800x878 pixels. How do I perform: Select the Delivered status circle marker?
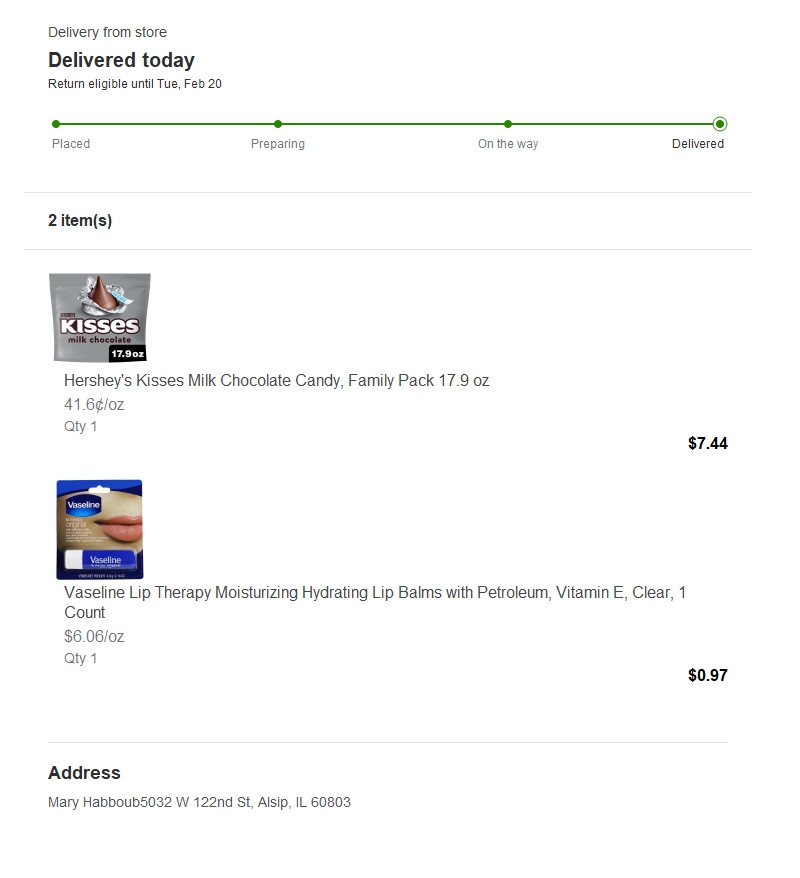(720, 124)
